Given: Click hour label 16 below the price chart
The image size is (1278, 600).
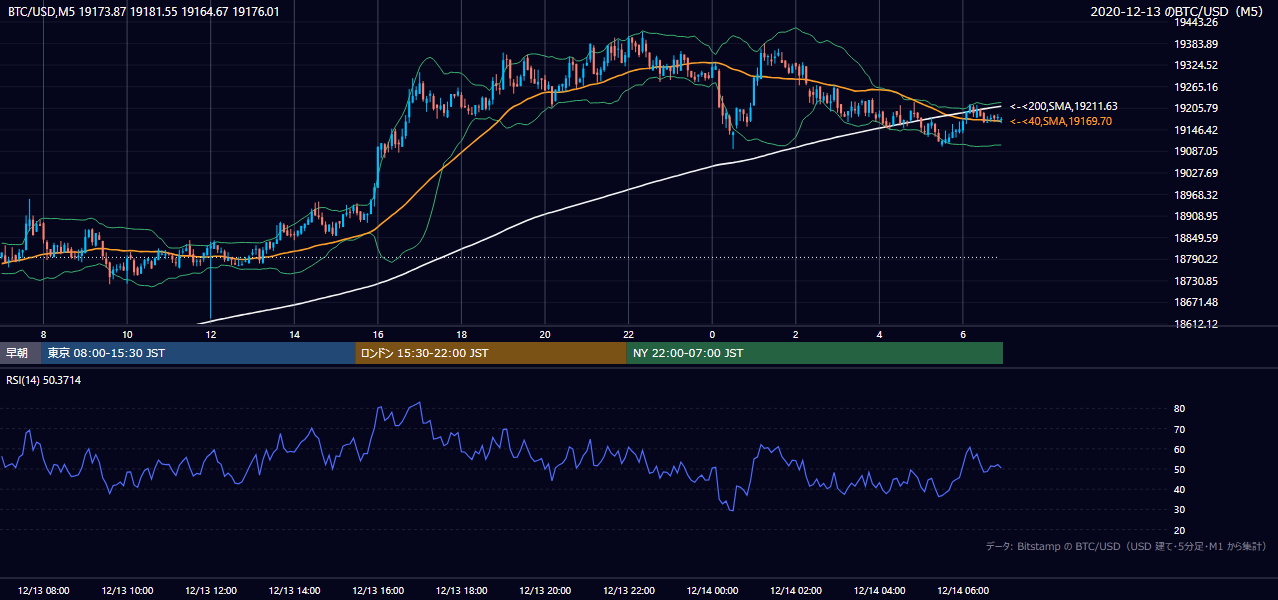Looking at the screenshot, I should point(378,334).
